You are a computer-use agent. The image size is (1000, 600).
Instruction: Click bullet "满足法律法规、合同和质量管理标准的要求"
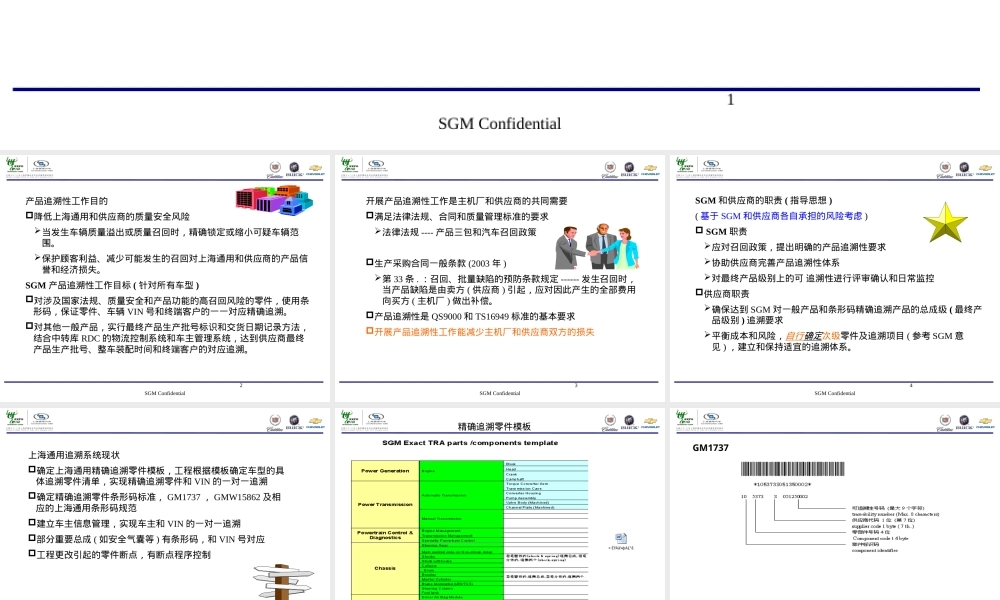[x=457, y=217]
